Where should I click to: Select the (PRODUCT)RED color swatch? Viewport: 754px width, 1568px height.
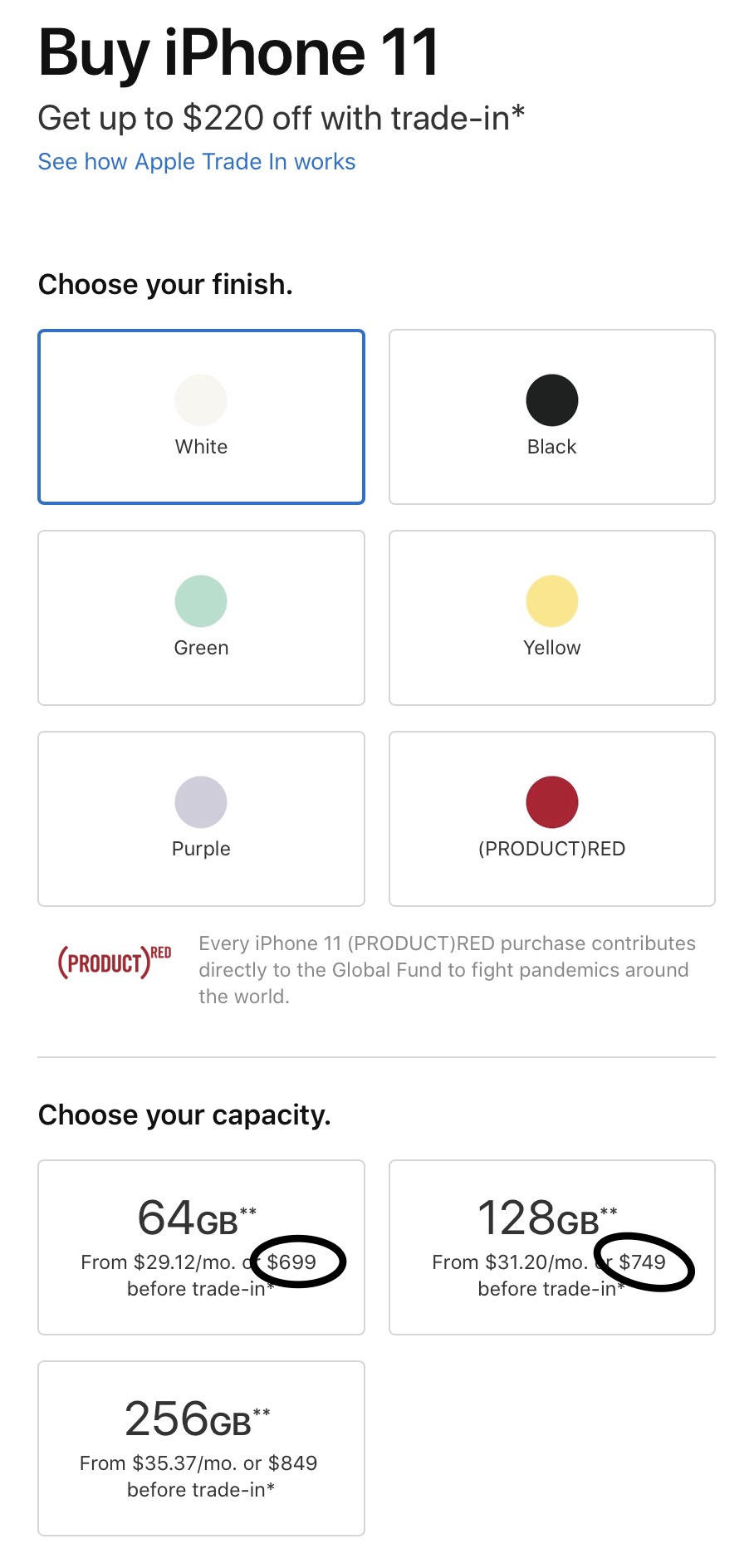coord(551,802)
